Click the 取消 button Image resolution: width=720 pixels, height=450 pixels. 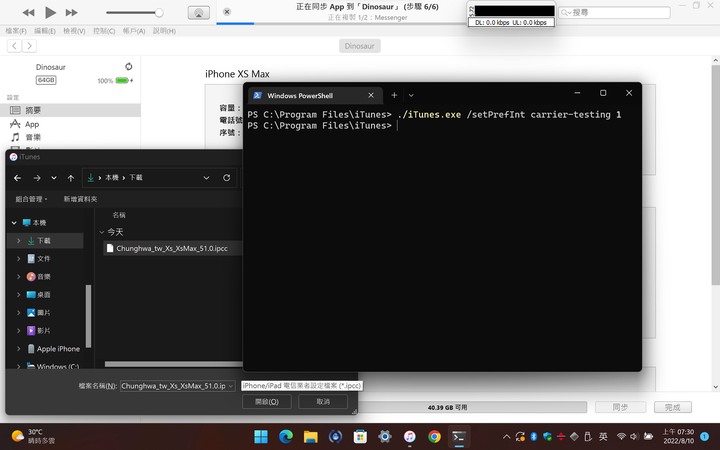[323, 401]
